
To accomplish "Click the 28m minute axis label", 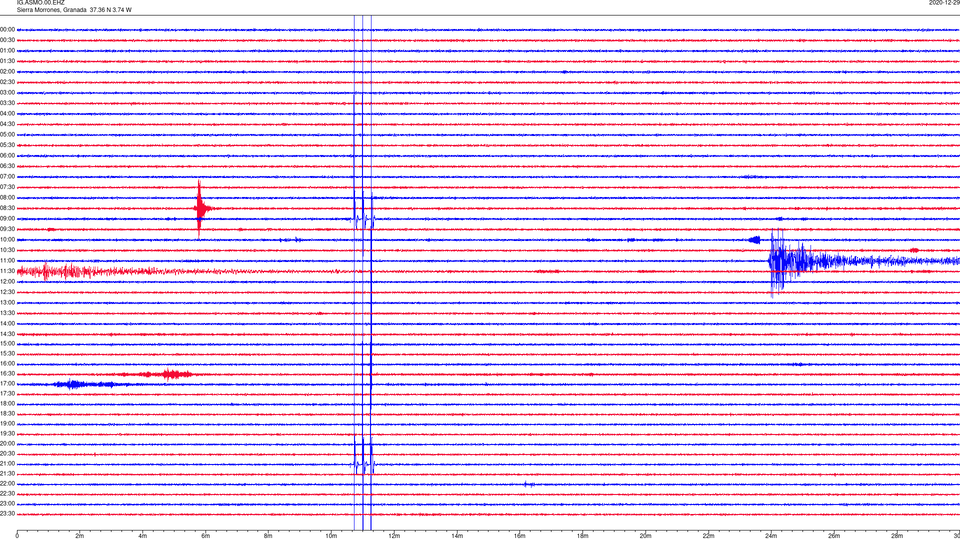I will [897, 536].
